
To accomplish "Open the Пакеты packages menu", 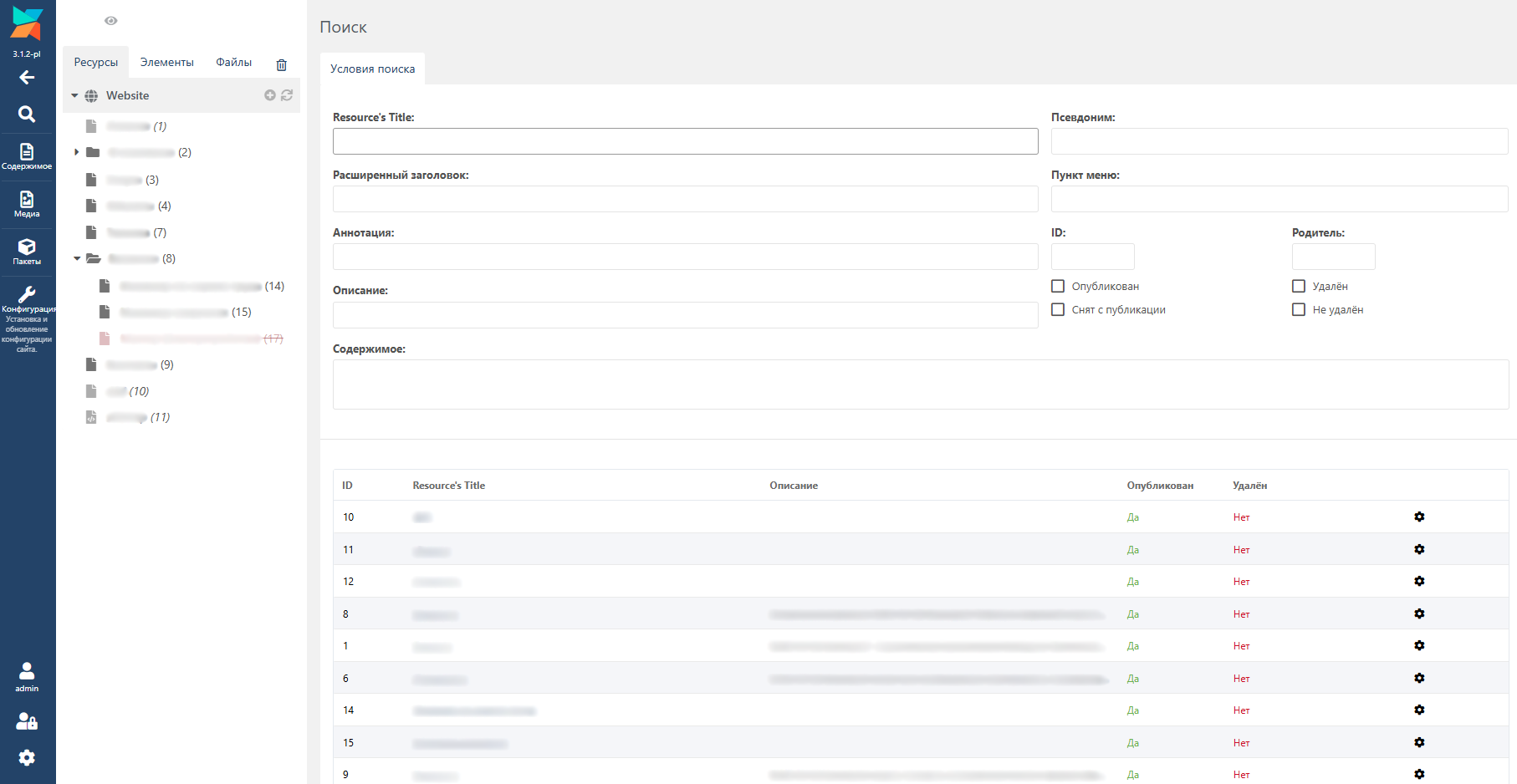I will point(27,251).
